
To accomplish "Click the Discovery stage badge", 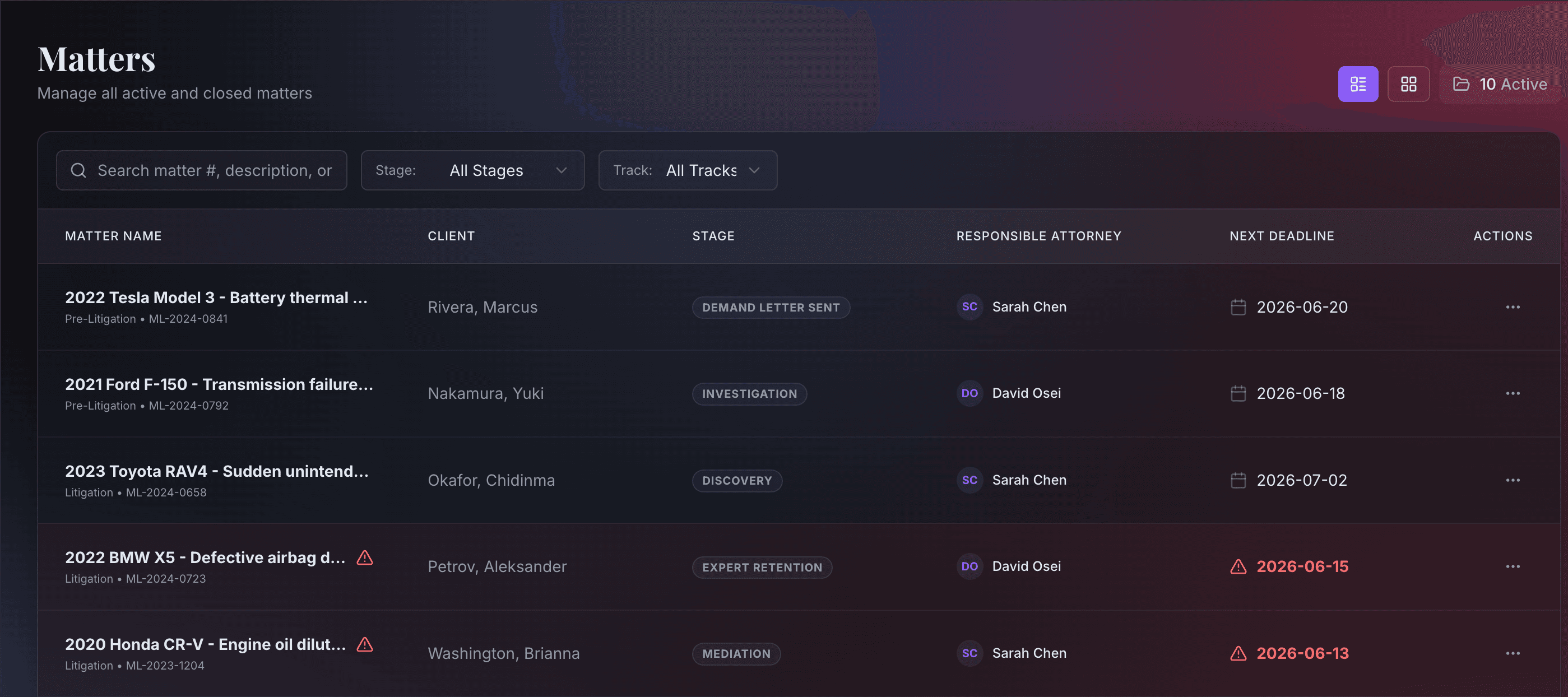I will coord(736,481).
